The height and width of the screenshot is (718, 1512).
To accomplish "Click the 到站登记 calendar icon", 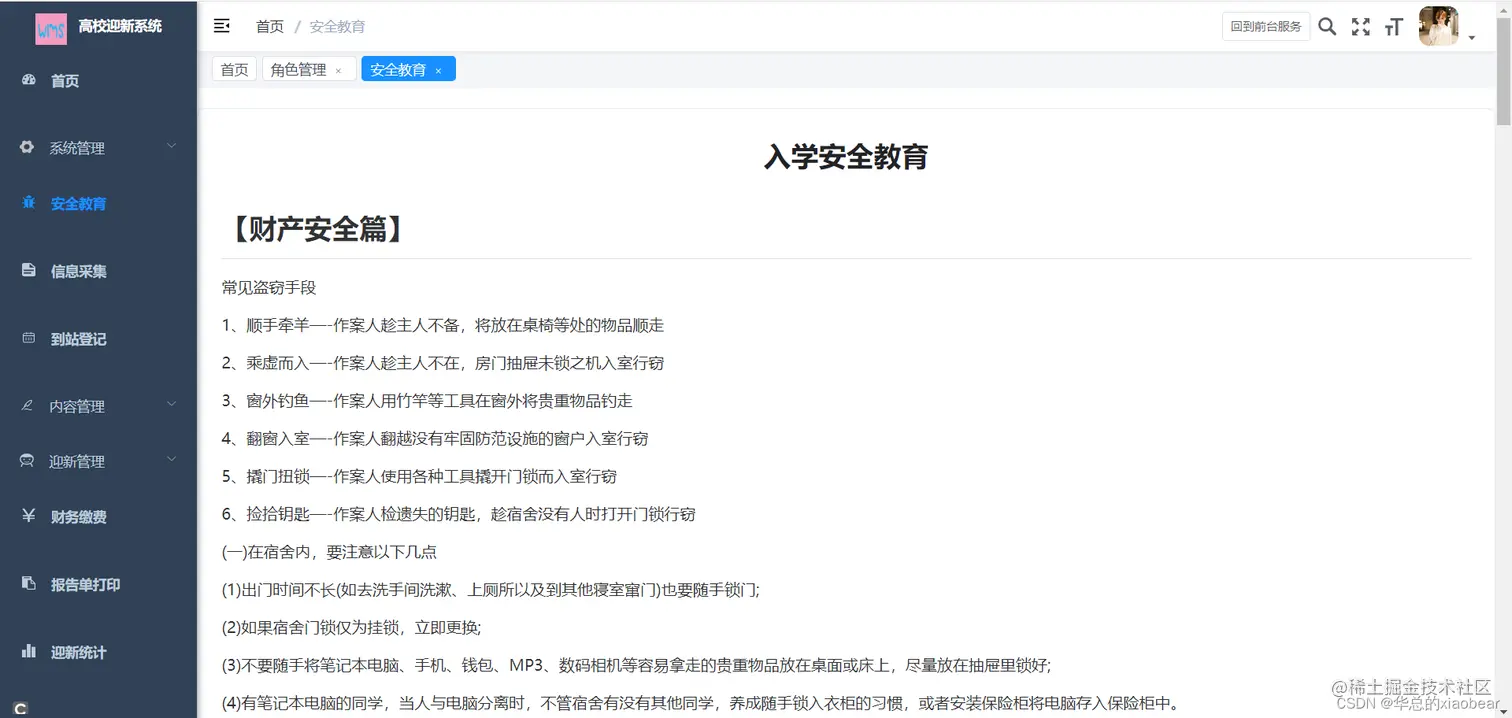I will [x=28, y=338].
